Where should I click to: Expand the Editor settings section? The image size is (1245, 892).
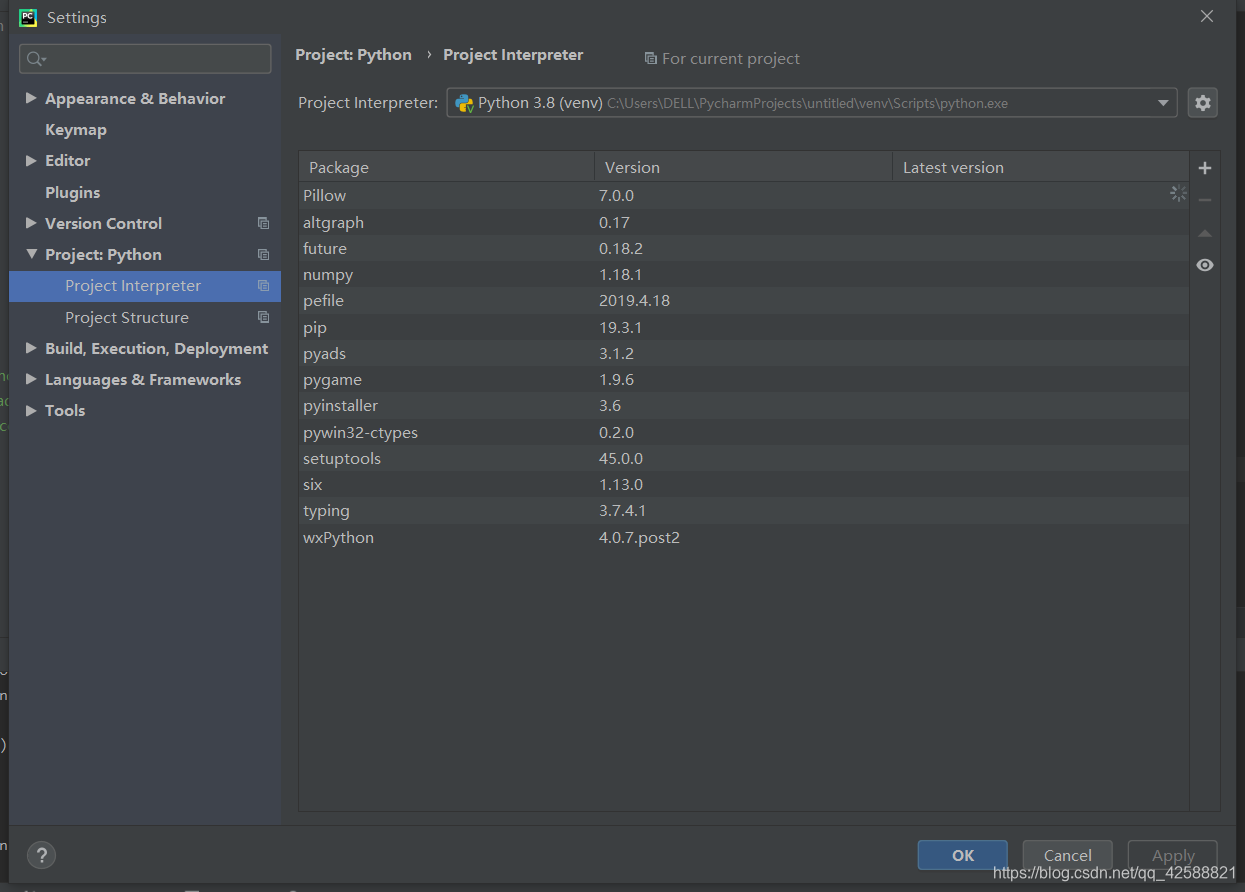coord(31,160)
